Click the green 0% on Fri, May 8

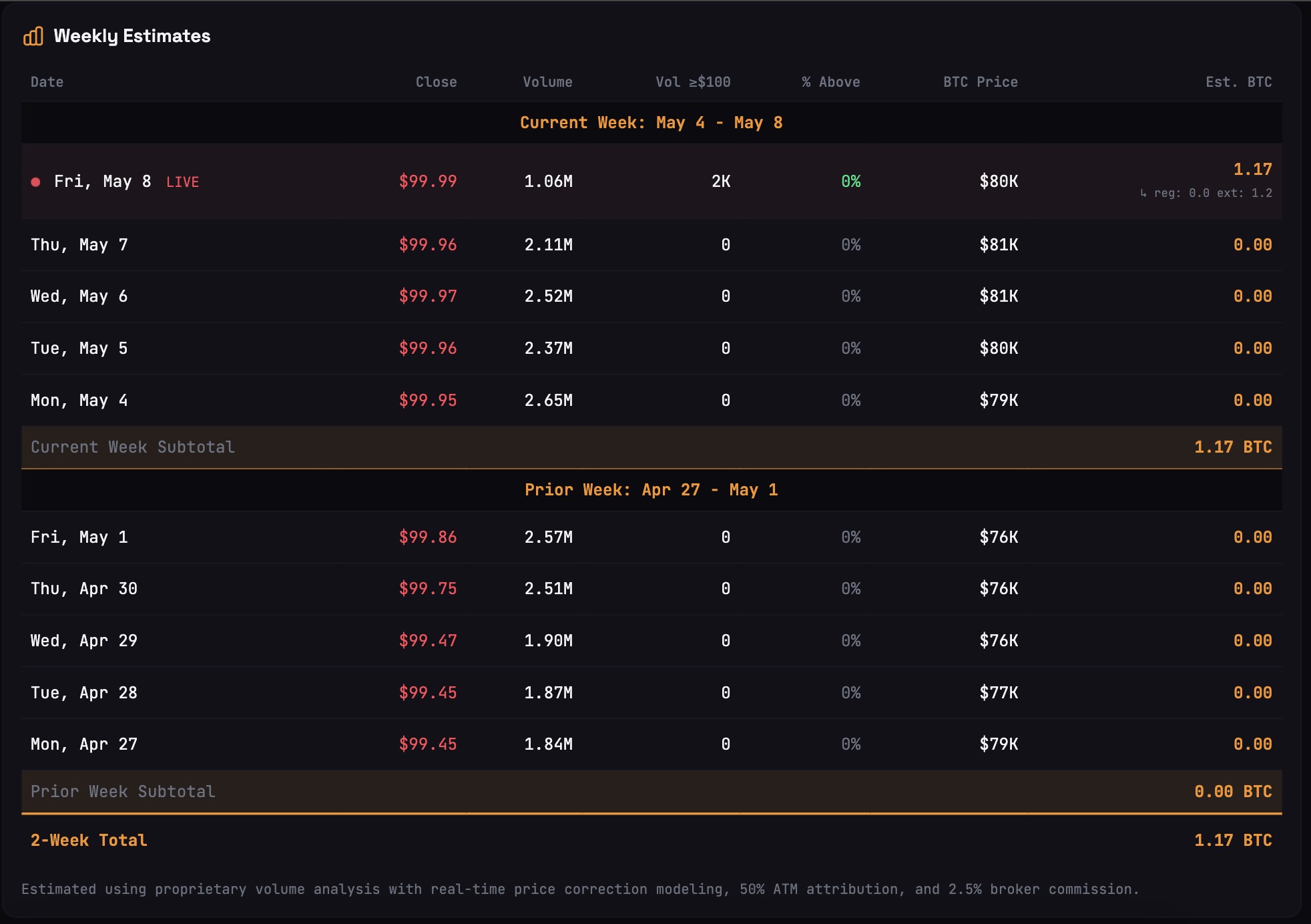[850, 182]
